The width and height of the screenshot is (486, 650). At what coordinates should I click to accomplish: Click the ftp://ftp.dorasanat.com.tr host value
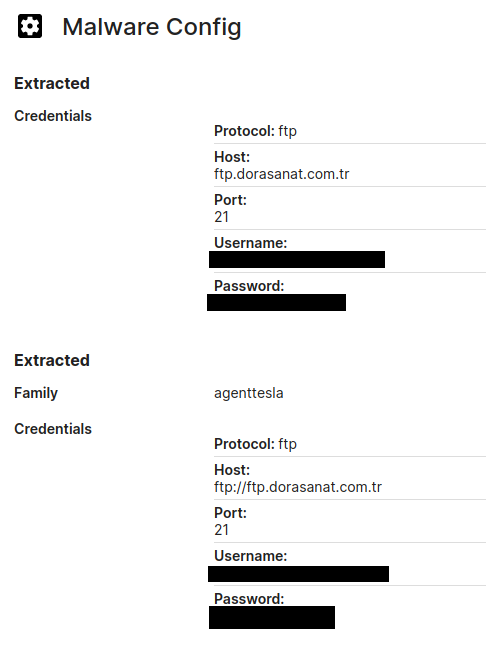click(x=298, y=487)
